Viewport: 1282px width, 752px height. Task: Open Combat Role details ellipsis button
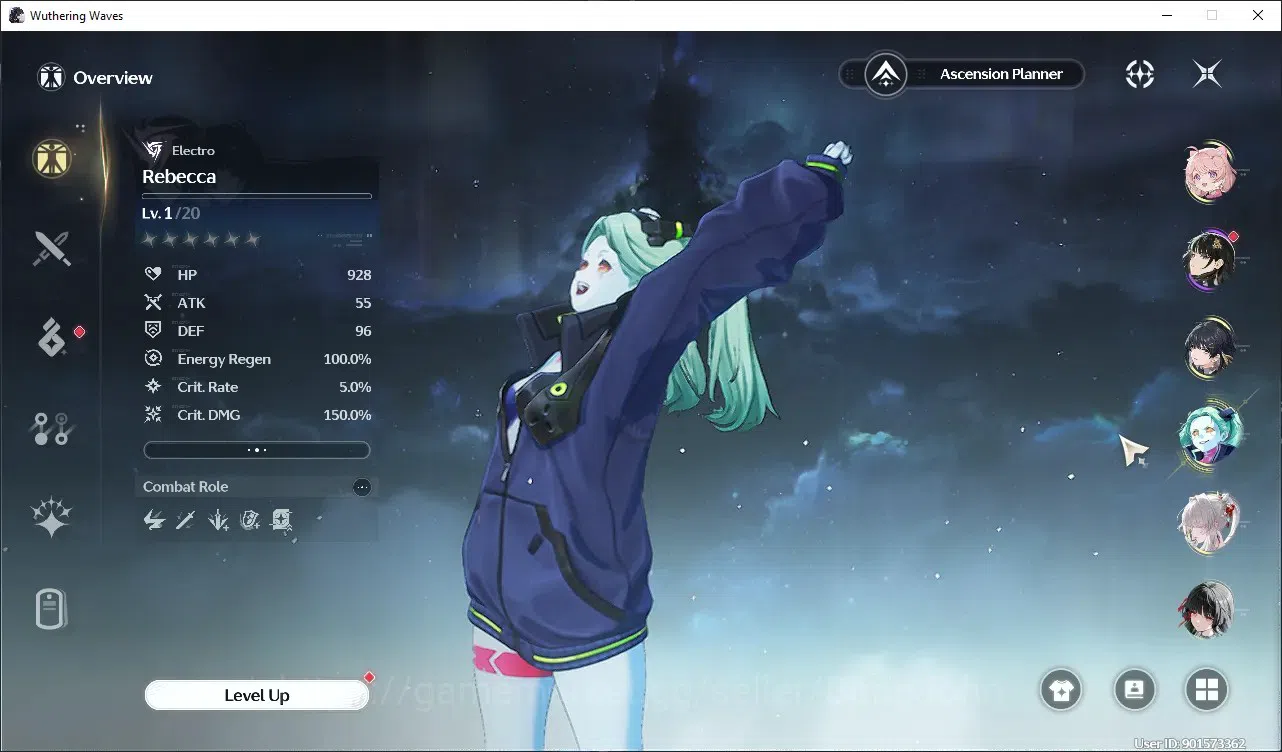point(362,487)
